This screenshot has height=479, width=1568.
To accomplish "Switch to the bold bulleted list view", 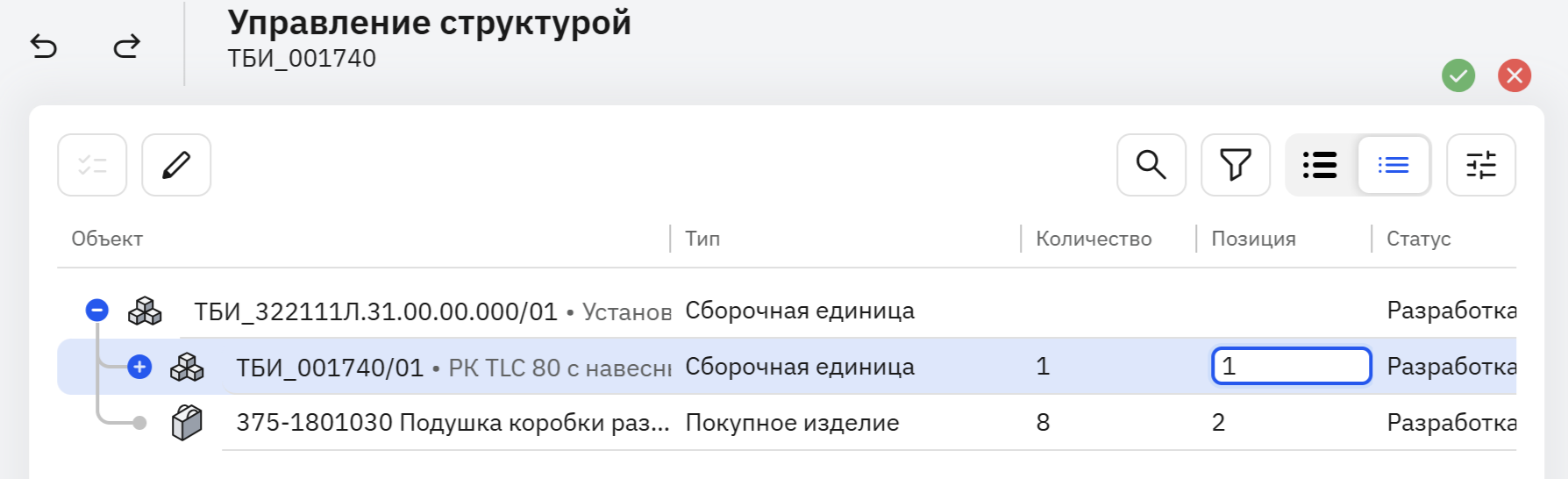I will click(1321, 165).
